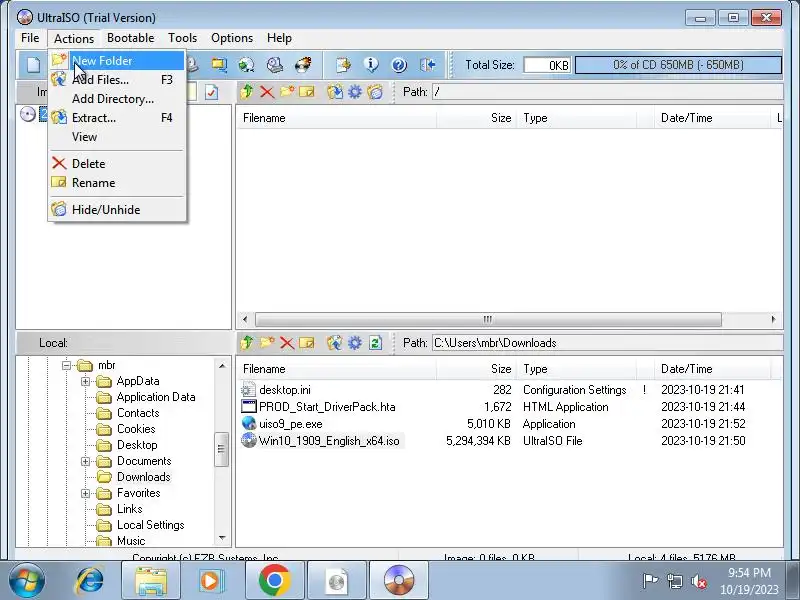This screenshot has height=600, width=800.
Task: Open Google Chrome from the taskbar
Action: click(274, 581)
